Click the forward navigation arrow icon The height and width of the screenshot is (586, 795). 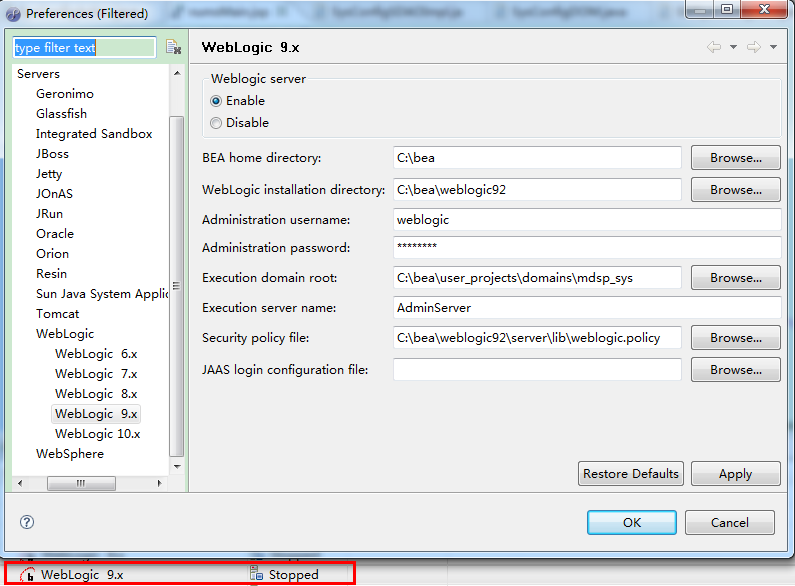click(x=754, y=47)
